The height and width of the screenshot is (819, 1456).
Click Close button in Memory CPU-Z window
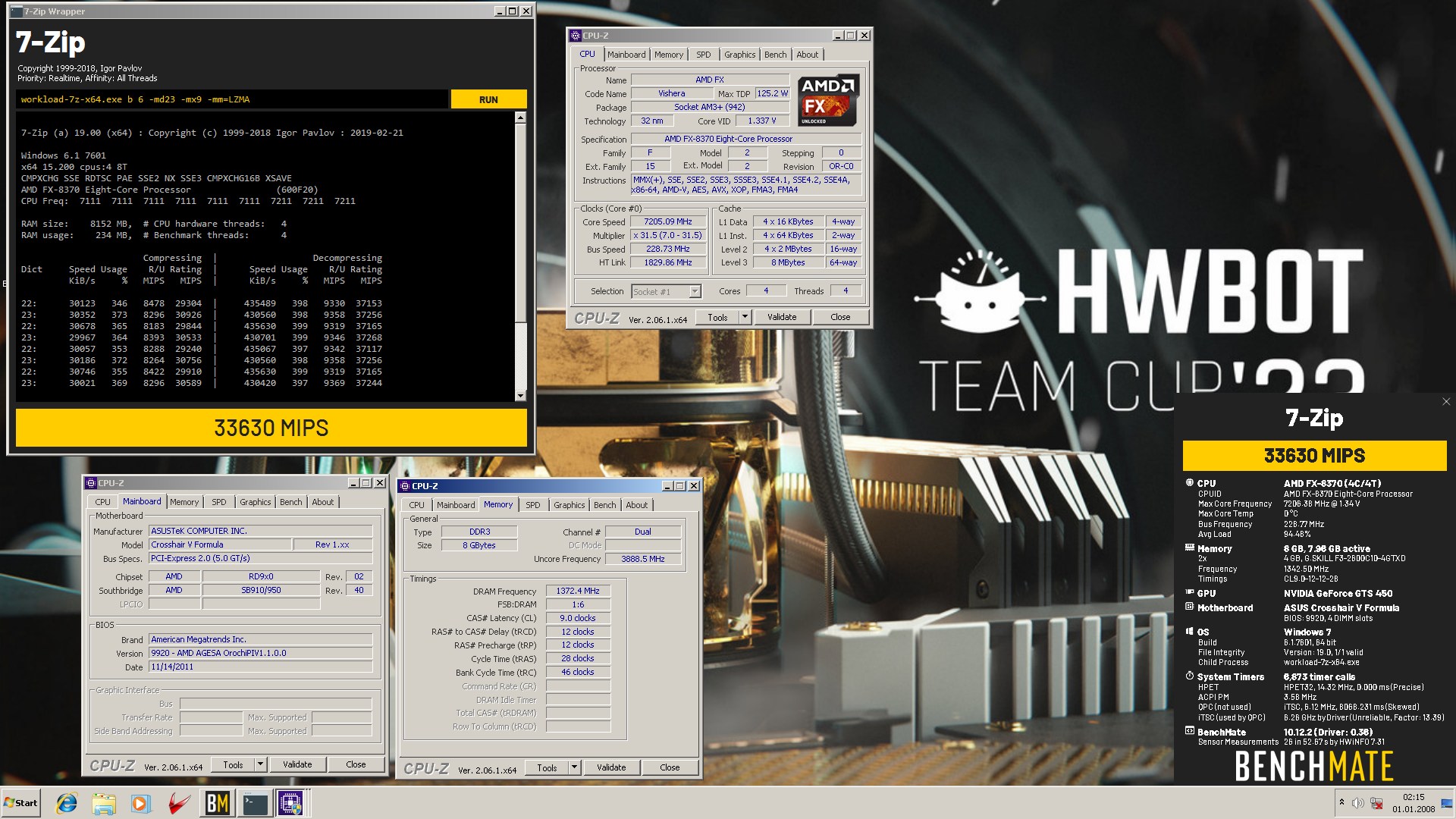670,767
